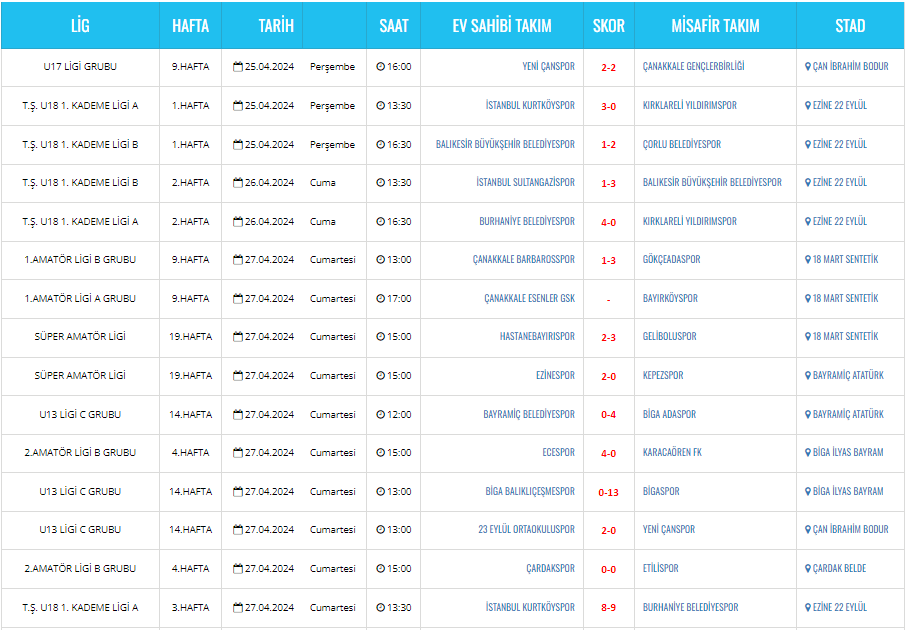This screenshot has width=907, height=630.
Task: Click the calendar icon in the ÇARDAKSPOR row
Action: tap(238, 569)
